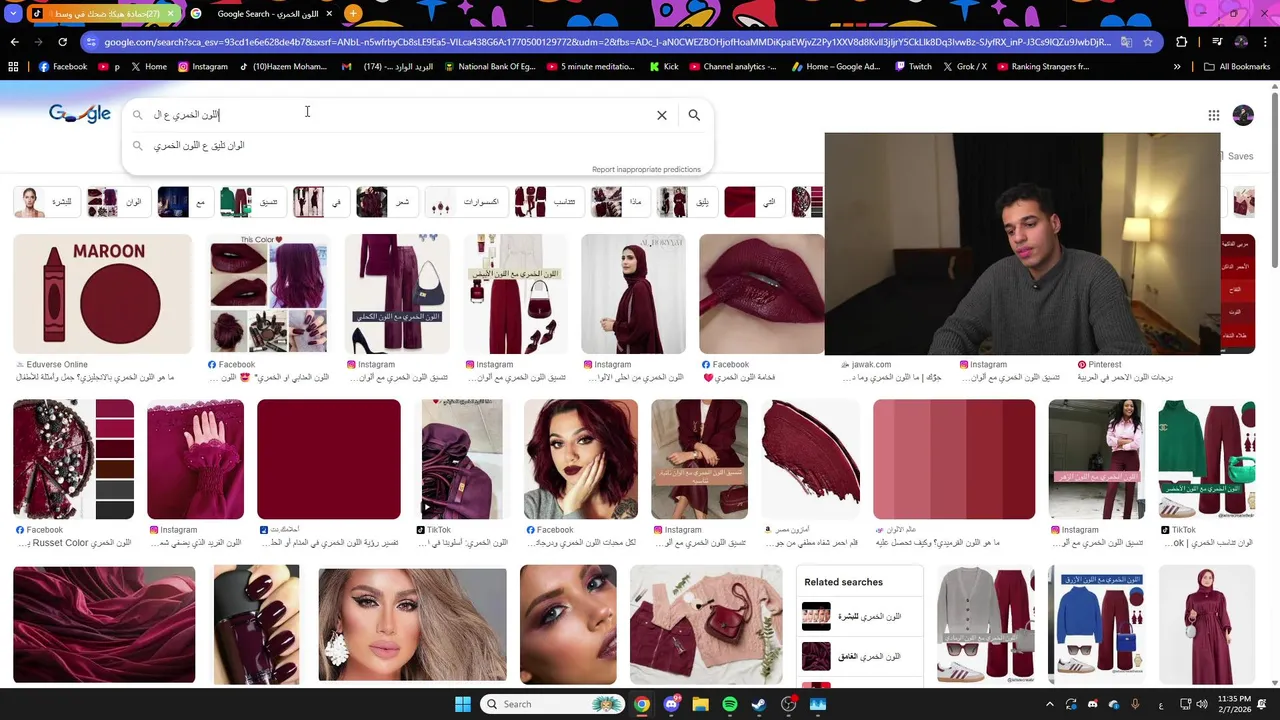Open Discord from the taskbar
The height and width of the screenshot is (720, 1280).
[x=671, y=704]
